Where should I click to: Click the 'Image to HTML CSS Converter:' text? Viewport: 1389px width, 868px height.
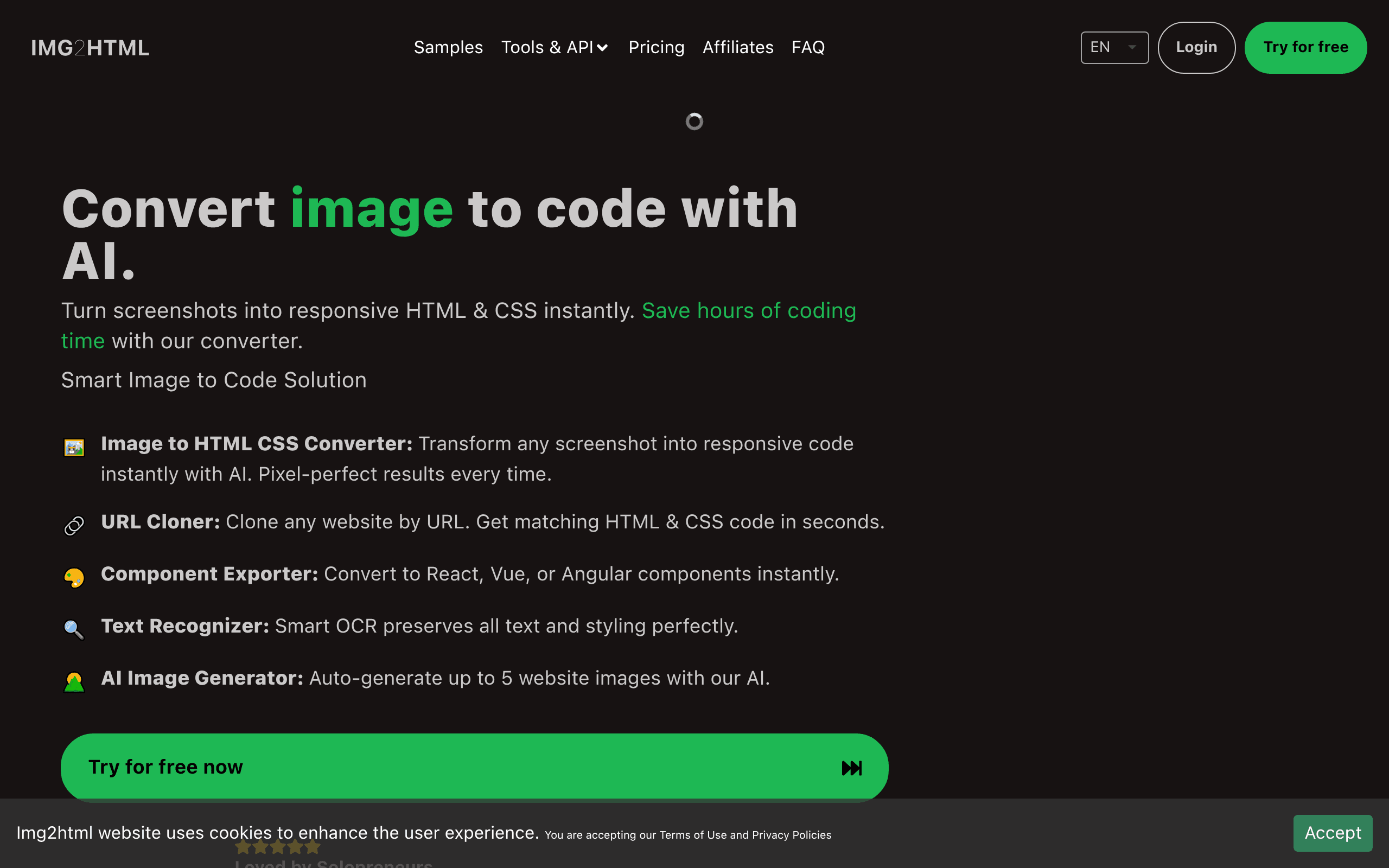(x=257, y=444)
